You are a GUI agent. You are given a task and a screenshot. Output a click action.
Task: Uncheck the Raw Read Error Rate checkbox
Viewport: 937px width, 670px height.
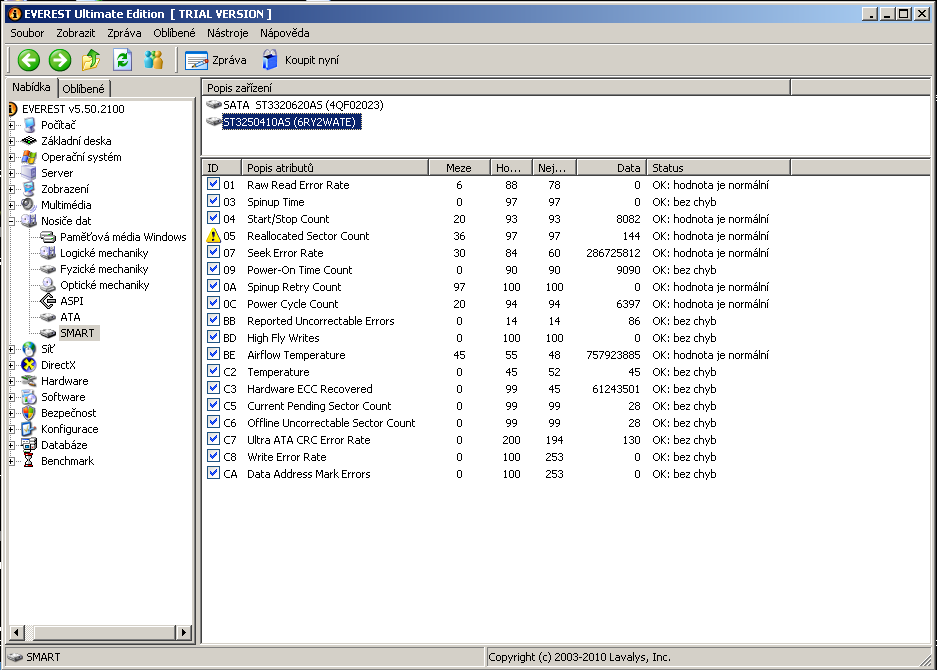(x=213, y=185)
